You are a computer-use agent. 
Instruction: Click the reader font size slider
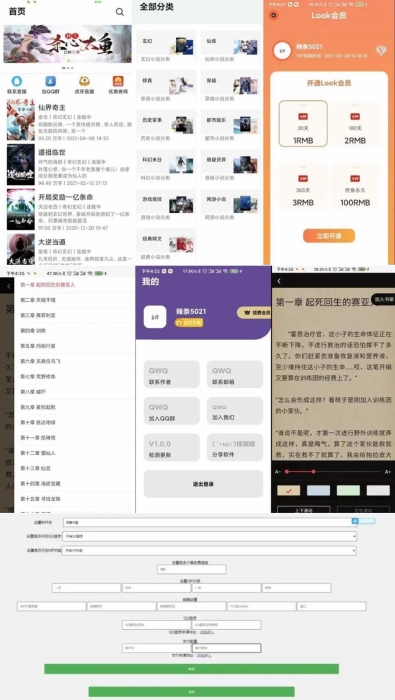pyautogui.click(x=333, y=471)
